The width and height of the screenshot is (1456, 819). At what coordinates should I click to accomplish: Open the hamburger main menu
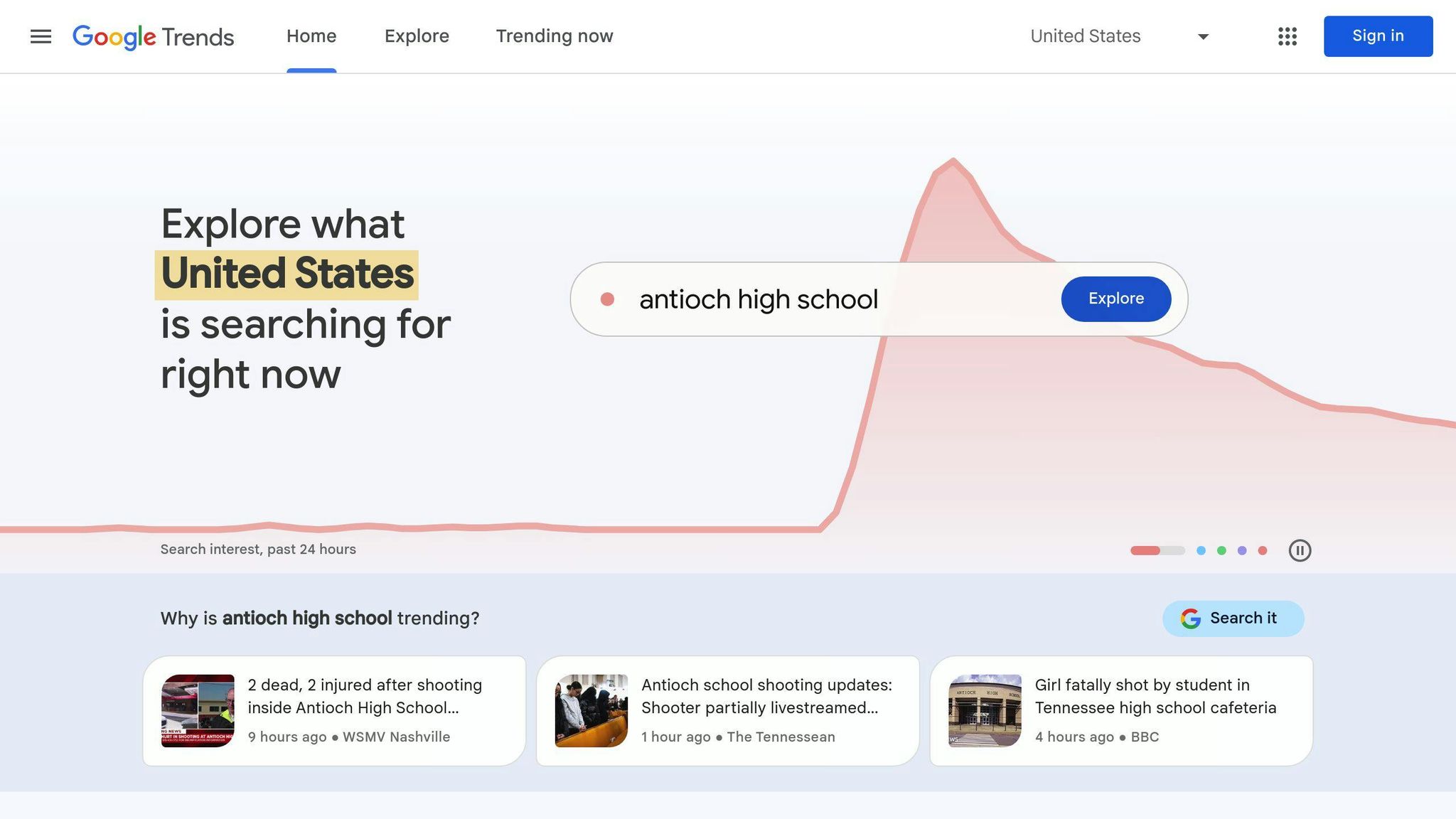pos(41,36)
